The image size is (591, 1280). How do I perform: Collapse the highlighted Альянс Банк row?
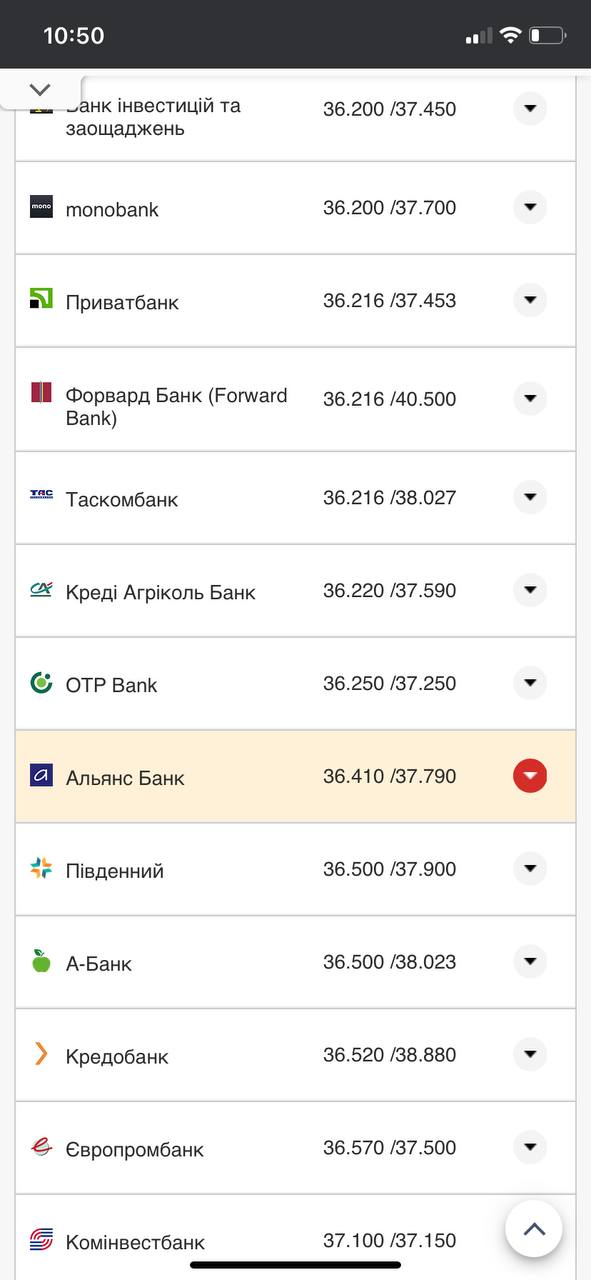(529, 775)
